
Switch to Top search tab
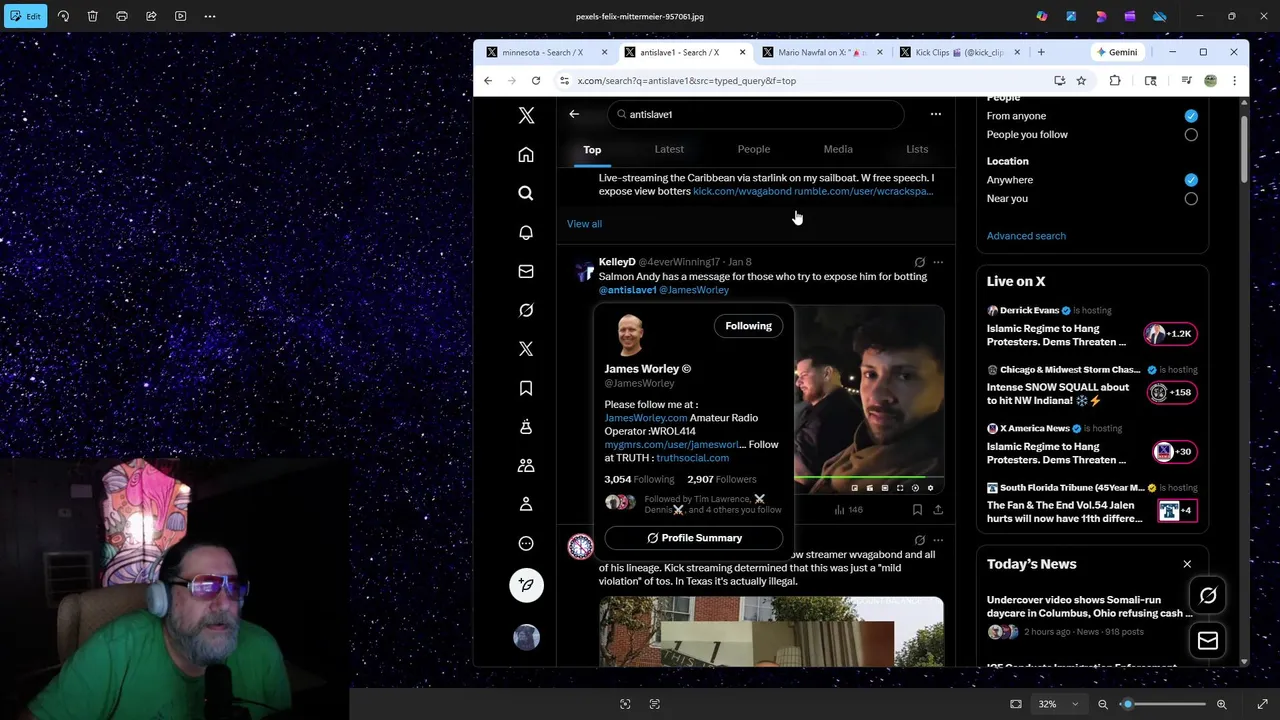click(x=592, y=149)
